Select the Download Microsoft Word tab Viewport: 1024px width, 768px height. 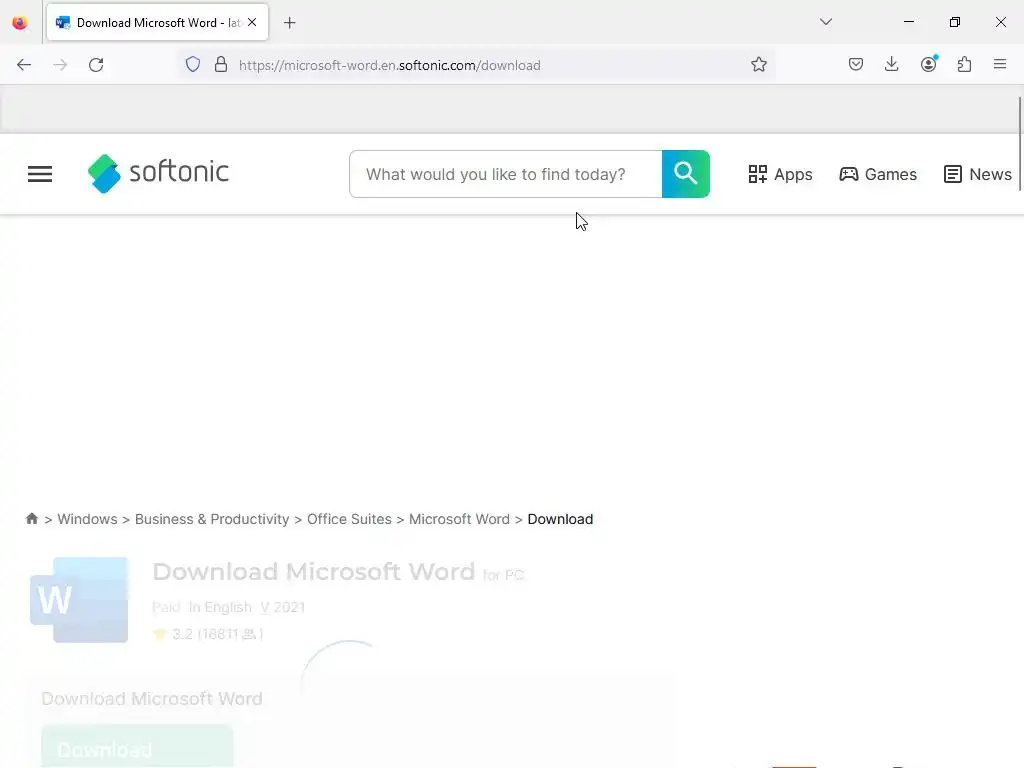pos(157,23)
